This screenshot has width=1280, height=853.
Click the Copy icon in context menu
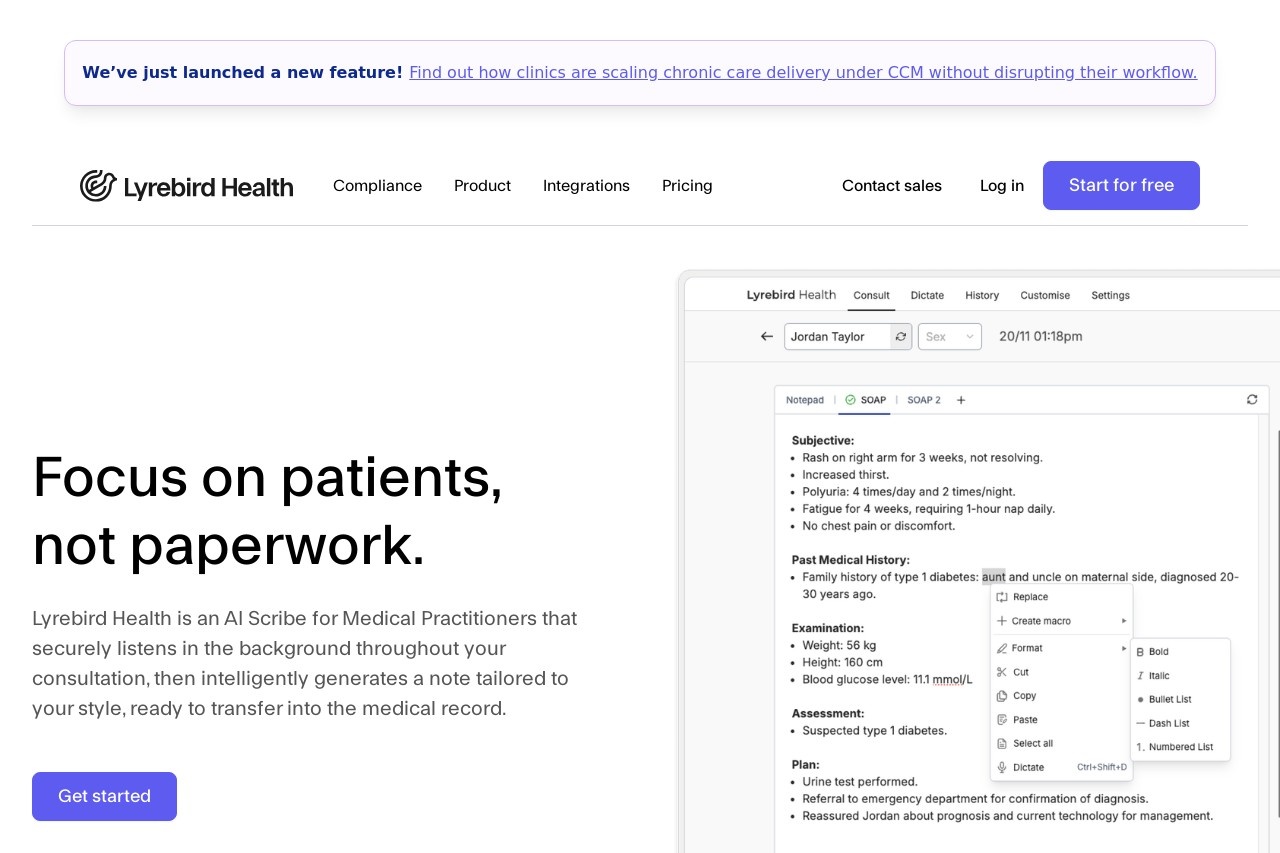tap(1002, 696)
